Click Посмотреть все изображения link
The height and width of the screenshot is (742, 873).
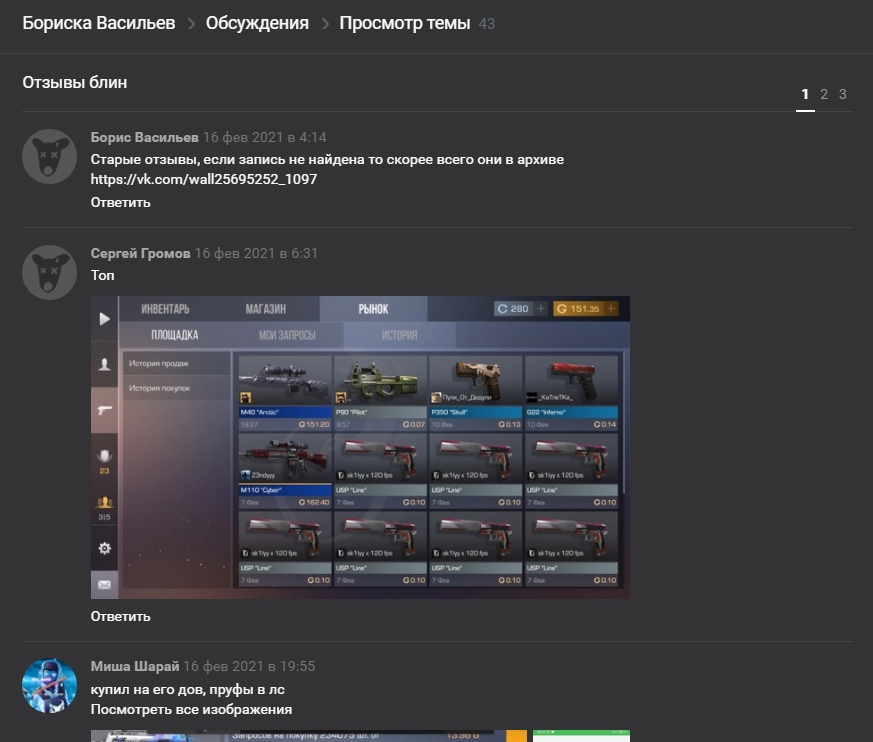click(191, 709)
